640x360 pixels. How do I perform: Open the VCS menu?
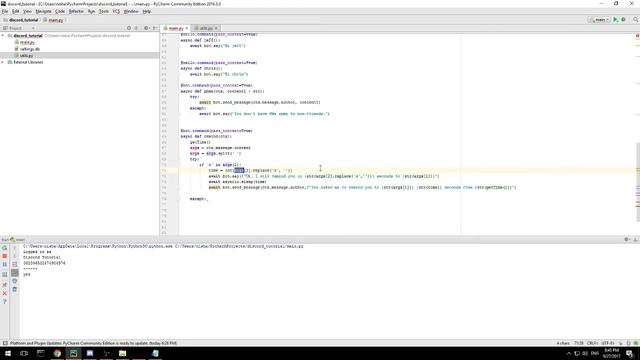click(x=116, y=11)
